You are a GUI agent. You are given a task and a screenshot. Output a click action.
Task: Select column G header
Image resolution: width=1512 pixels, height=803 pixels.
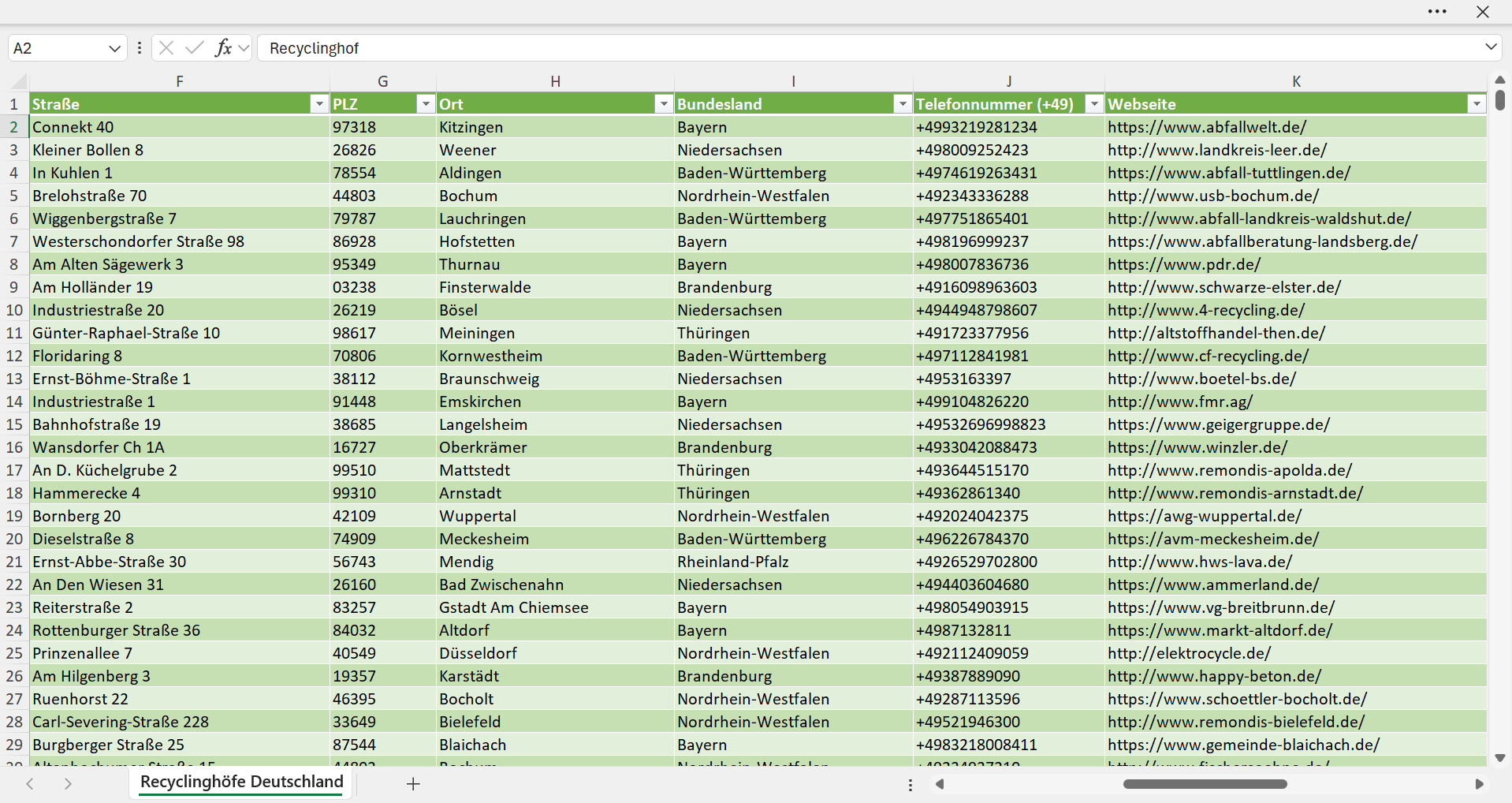[382, 81]
